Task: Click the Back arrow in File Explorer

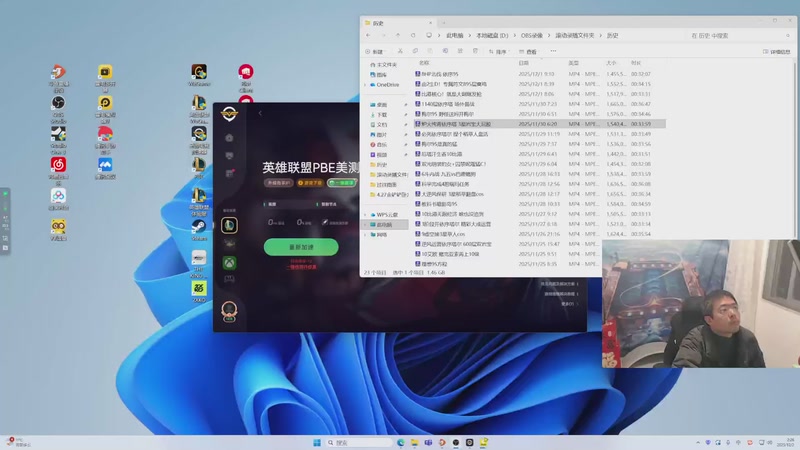Action: tap(368, 35)
